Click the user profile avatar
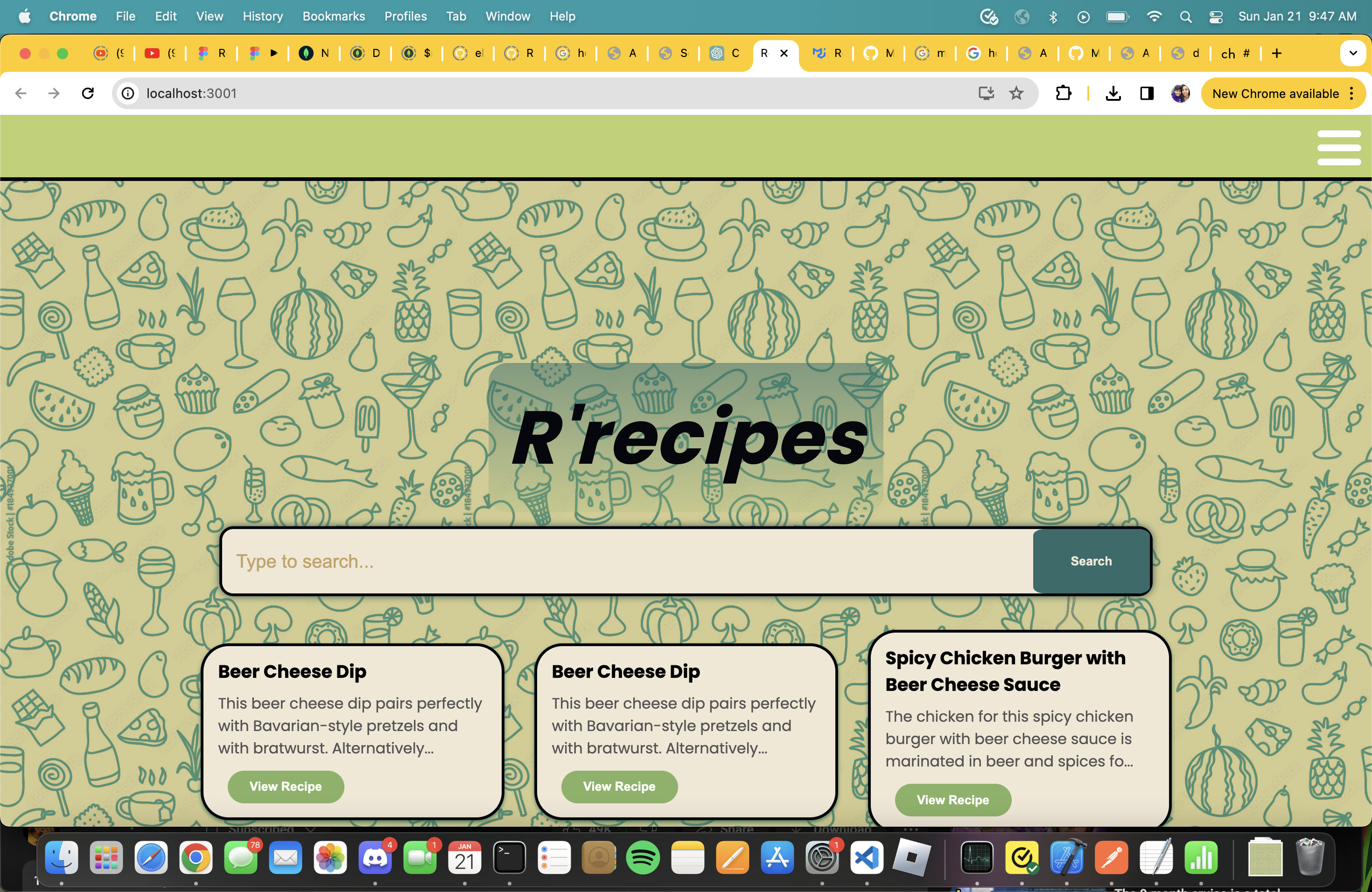This screenshot has width=1372, height=892. pos(1180,93)
